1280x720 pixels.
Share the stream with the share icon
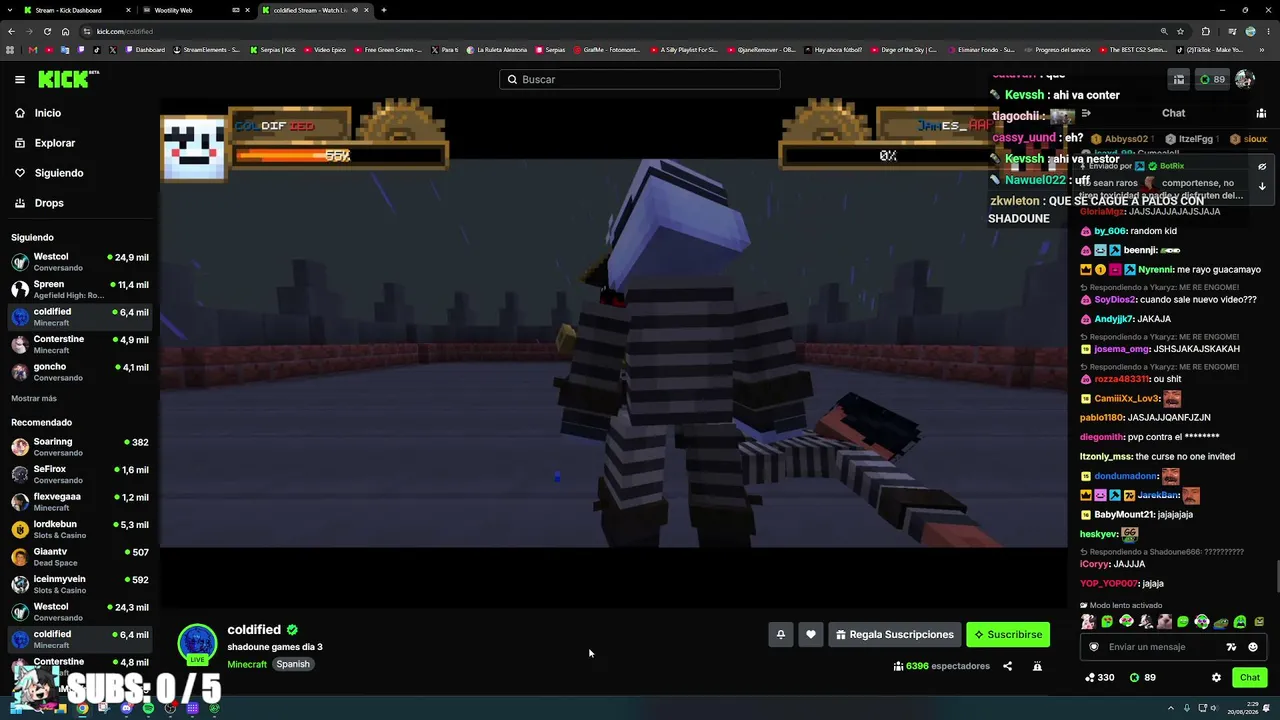[1007, 666]
